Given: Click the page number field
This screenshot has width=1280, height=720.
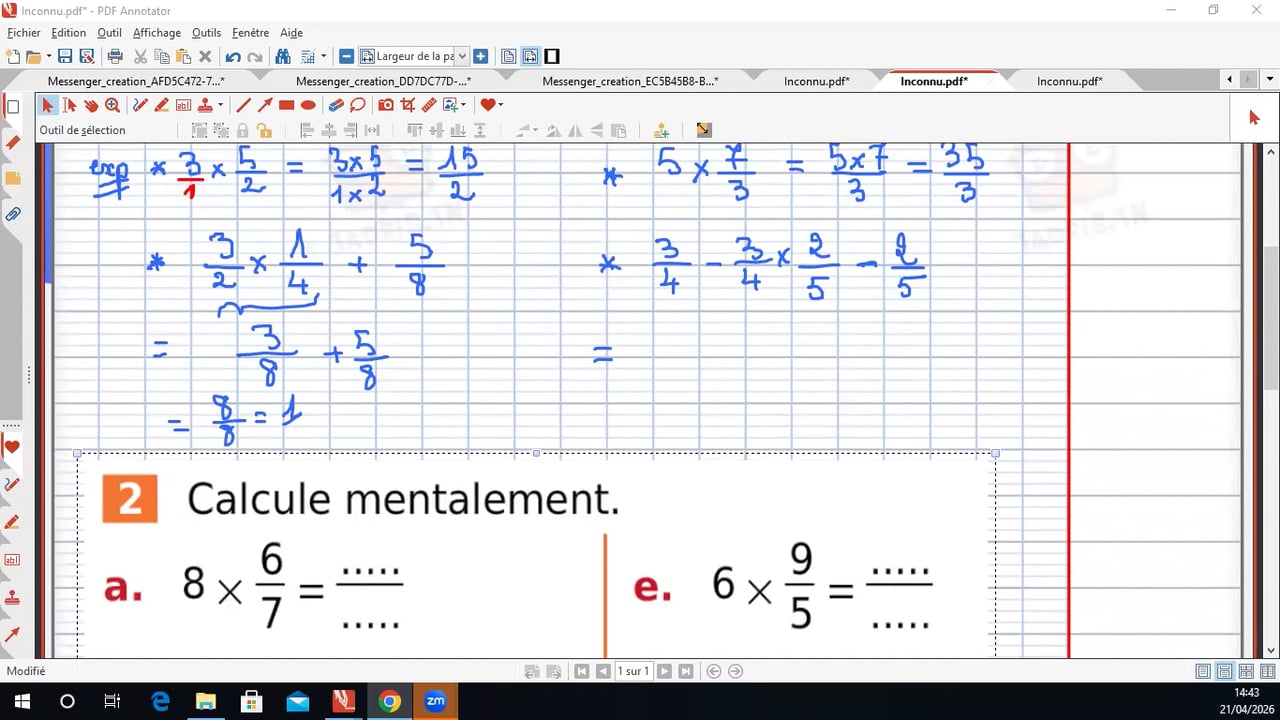Looking at the screenshot, I should (633, 672).
